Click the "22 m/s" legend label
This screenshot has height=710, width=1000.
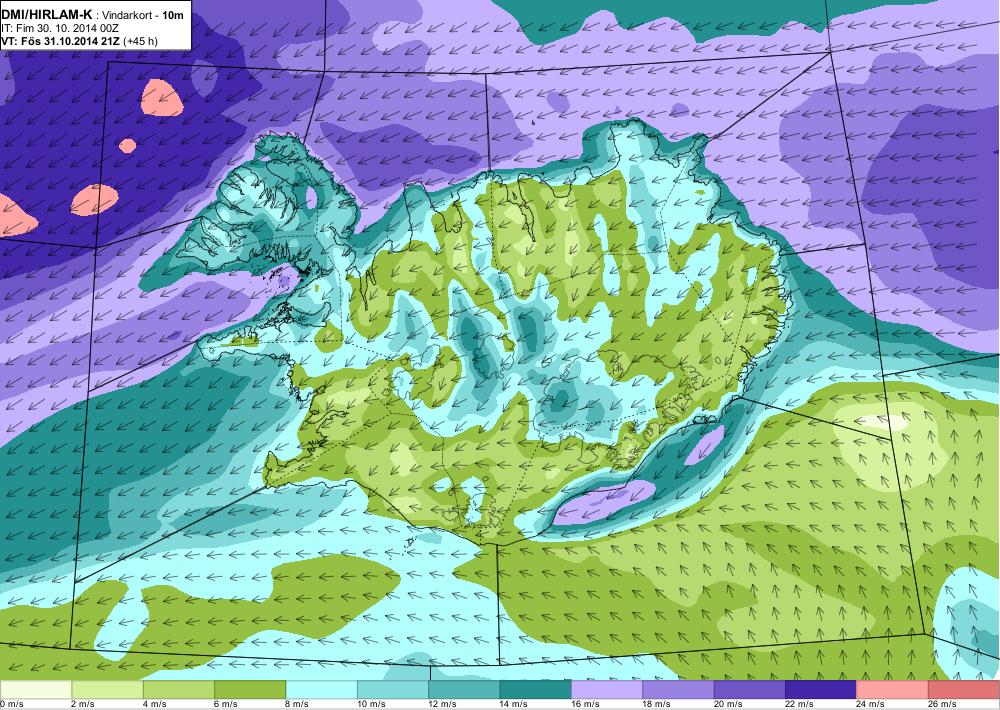799,704
